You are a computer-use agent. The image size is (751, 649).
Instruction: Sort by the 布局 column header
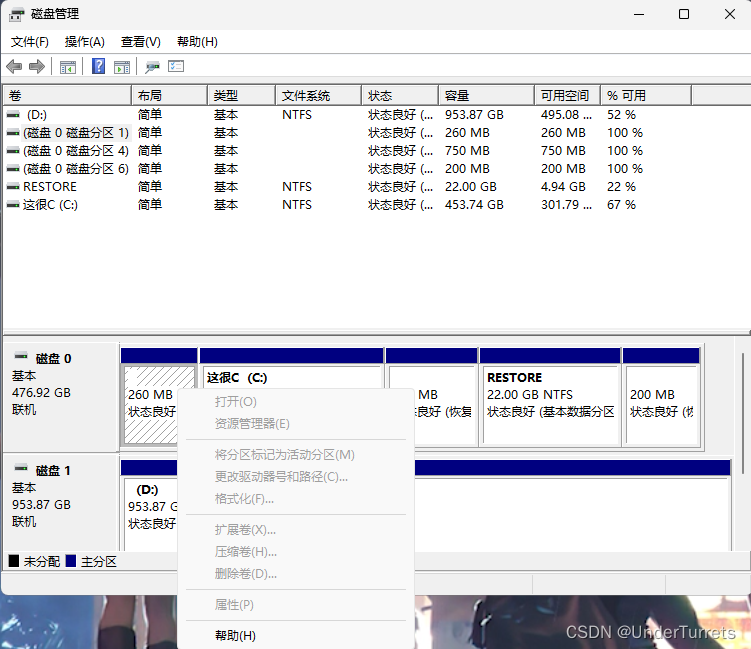[170, 95]
